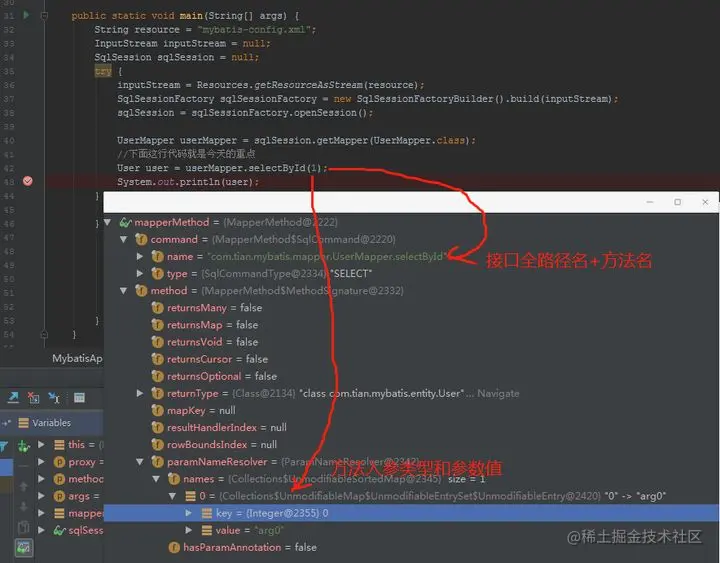Minimize the inspect popup window
Viewport: 720px width, 563px height.
click(x=650, y=202)
